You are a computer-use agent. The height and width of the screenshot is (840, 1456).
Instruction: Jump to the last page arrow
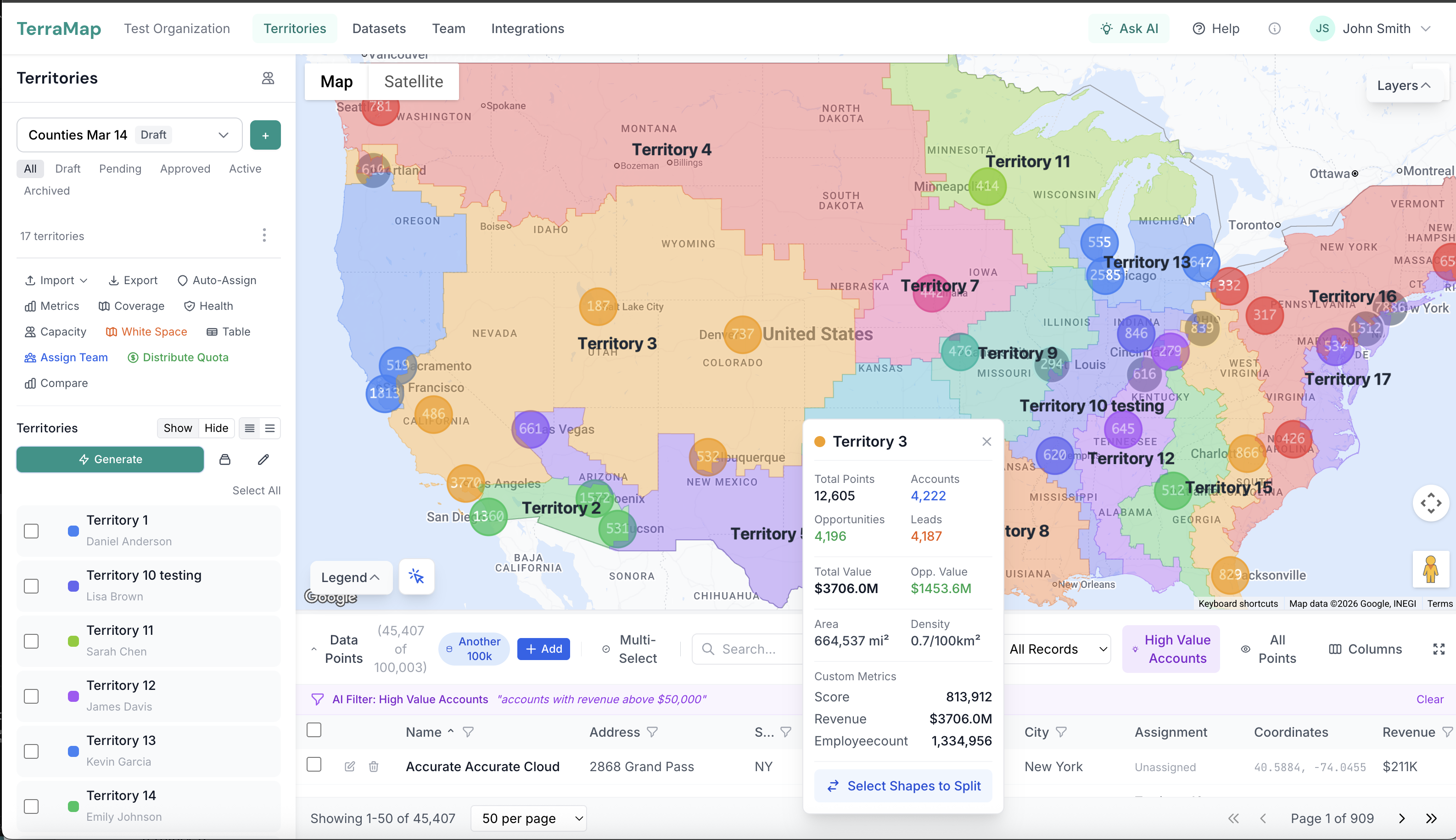coord(1431,818)
